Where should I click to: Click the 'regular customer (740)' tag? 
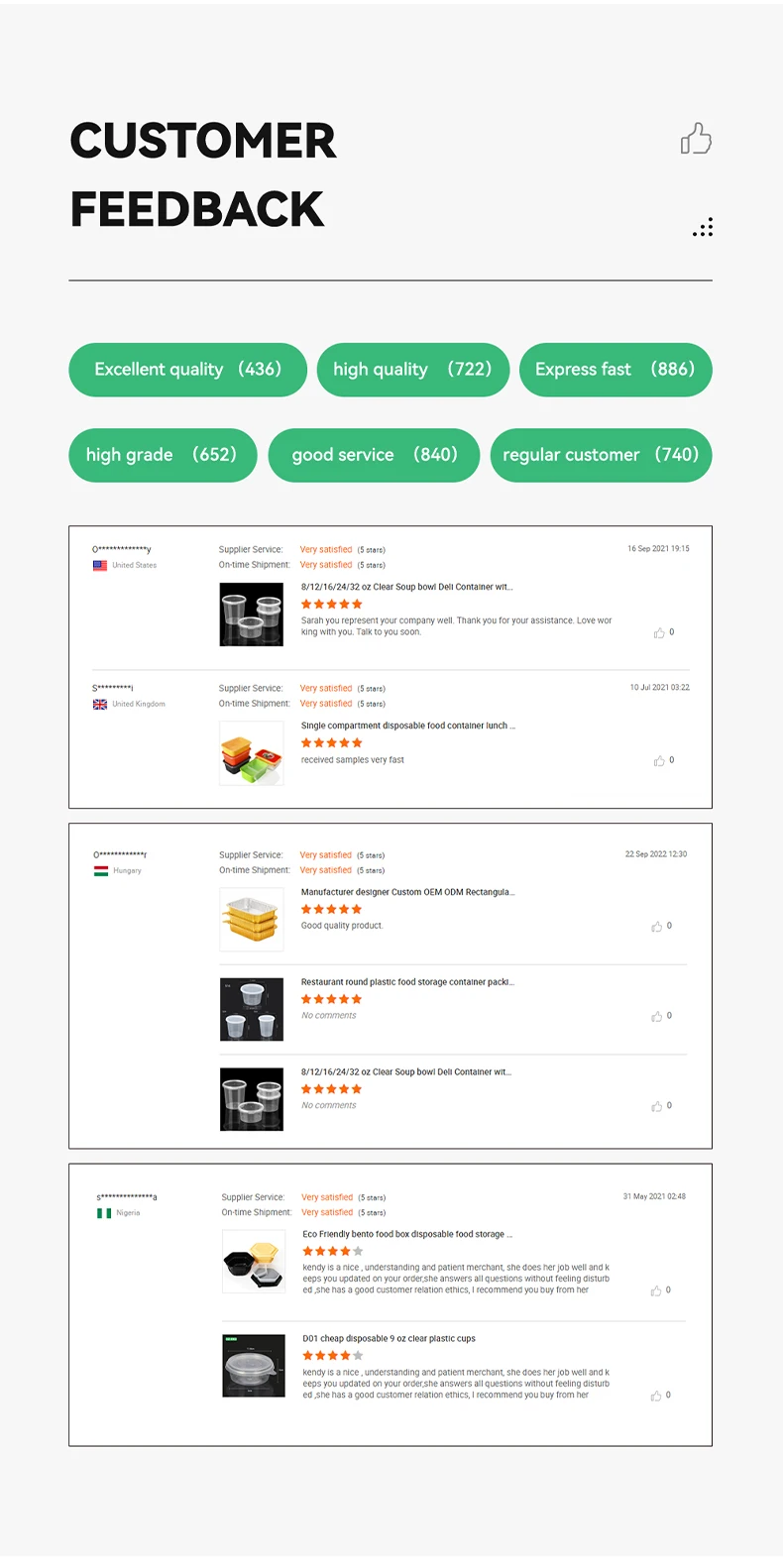(x=601, y=455)
